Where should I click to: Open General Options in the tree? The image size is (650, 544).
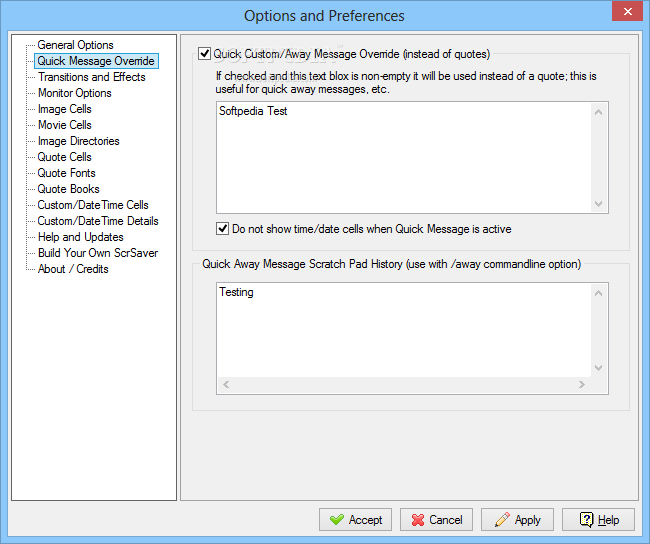(x=75, y=45)
